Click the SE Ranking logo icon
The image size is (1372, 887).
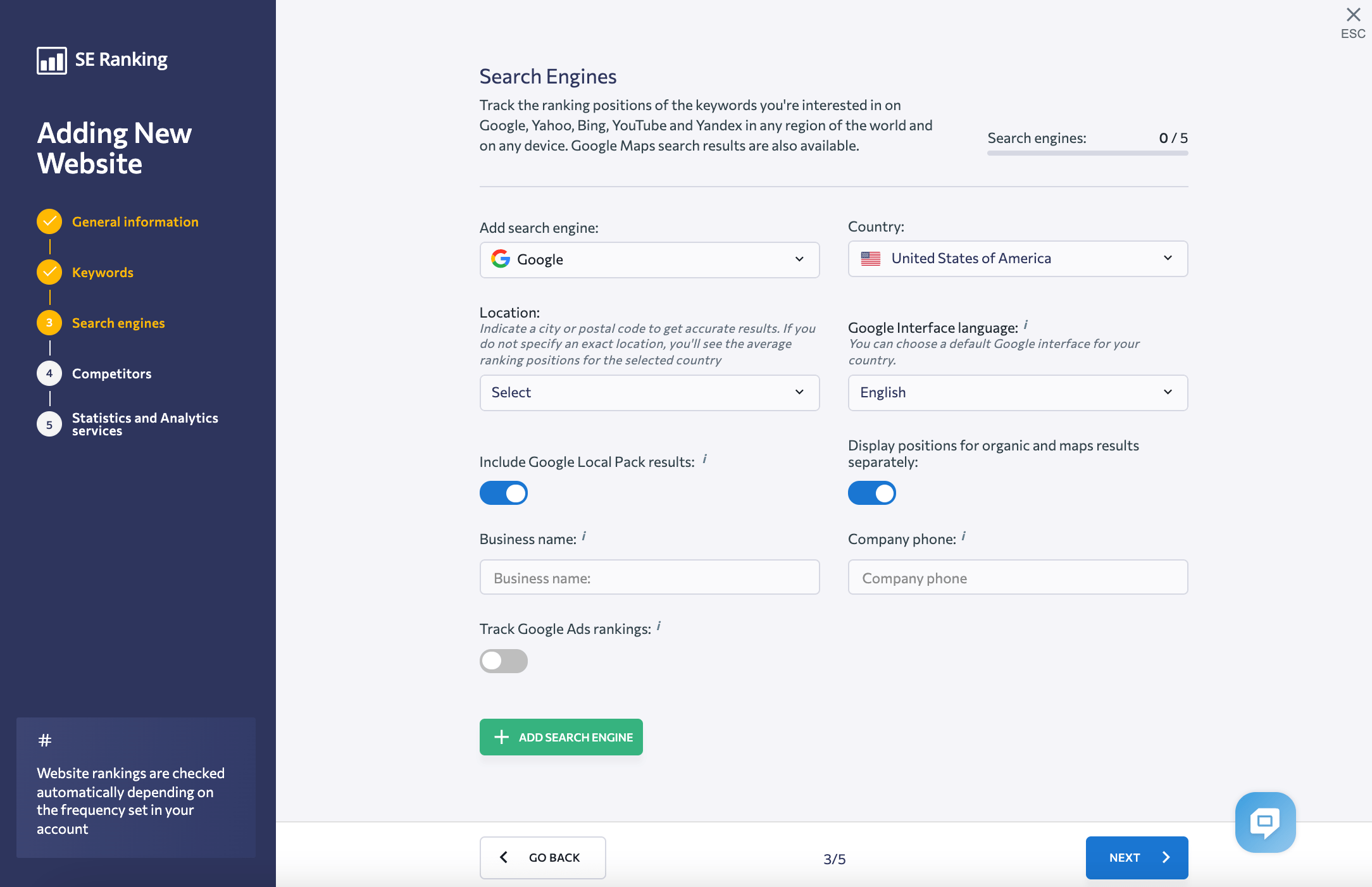pyautogui.click(x=52, y=60)
